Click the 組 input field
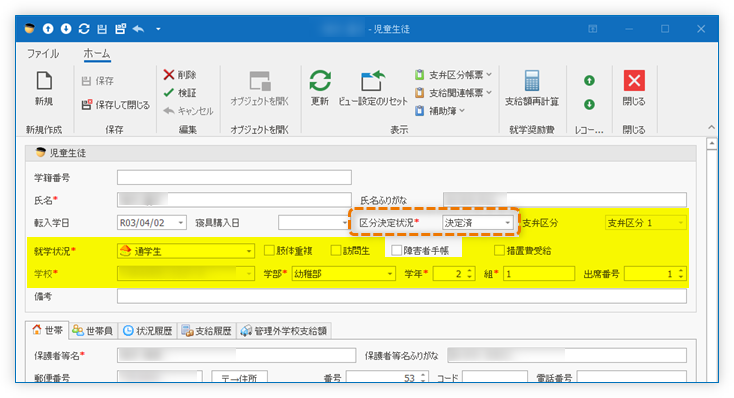The image size is (734, 398). point(539,274)
